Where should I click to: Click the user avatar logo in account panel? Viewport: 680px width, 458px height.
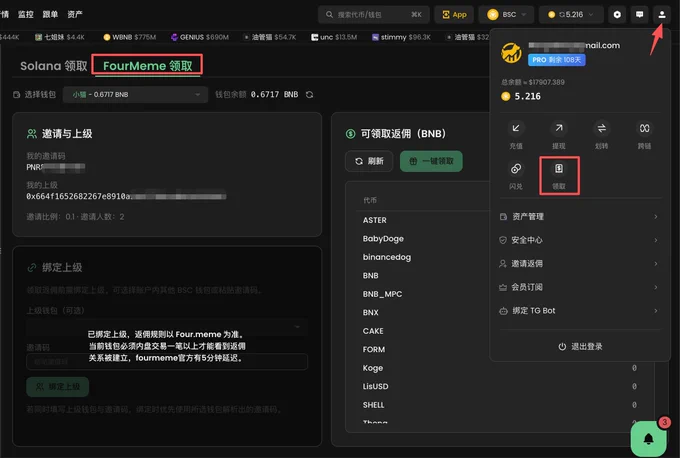[x=511, y=53]
